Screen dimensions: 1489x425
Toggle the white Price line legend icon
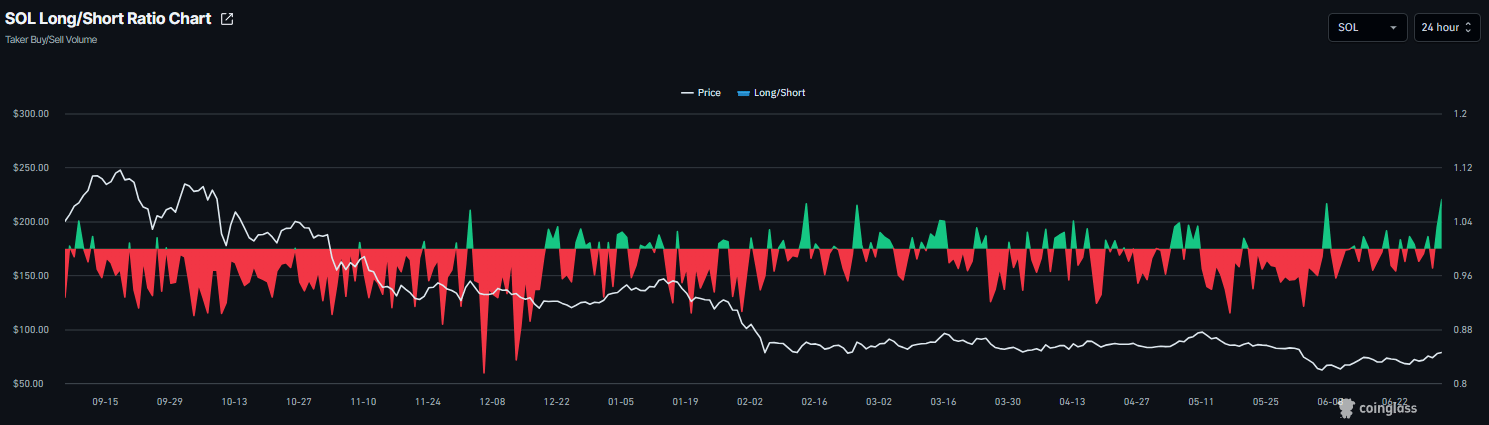tap(687, 93)
